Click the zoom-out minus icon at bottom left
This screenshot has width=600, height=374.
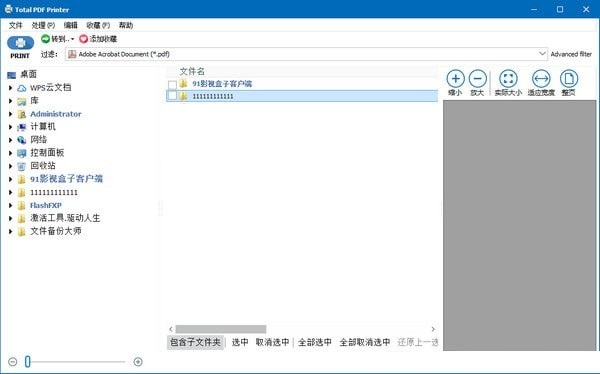coord(13,362)
